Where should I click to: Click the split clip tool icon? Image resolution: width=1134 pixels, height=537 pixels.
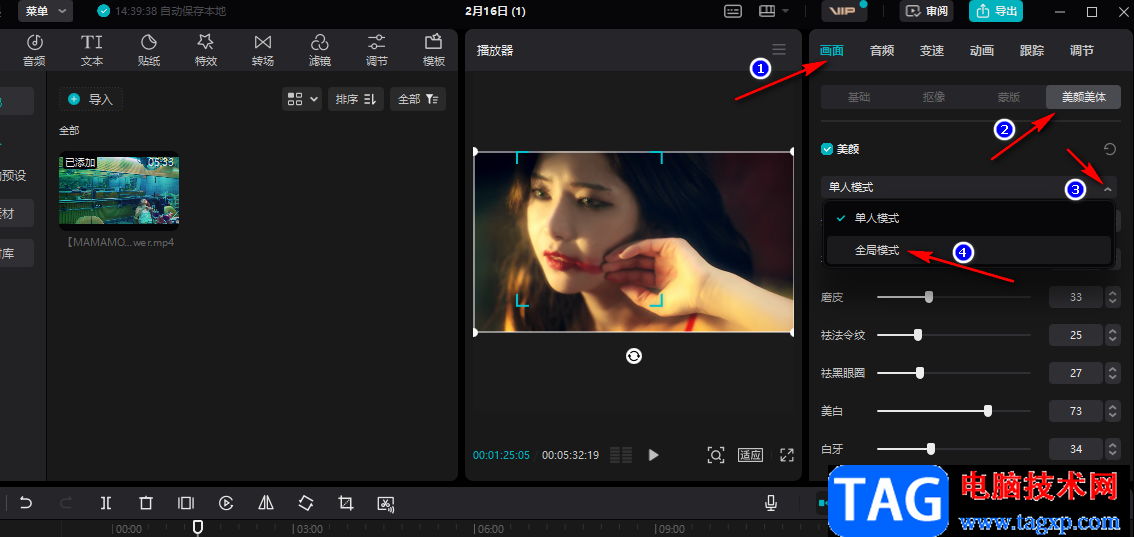106,503
